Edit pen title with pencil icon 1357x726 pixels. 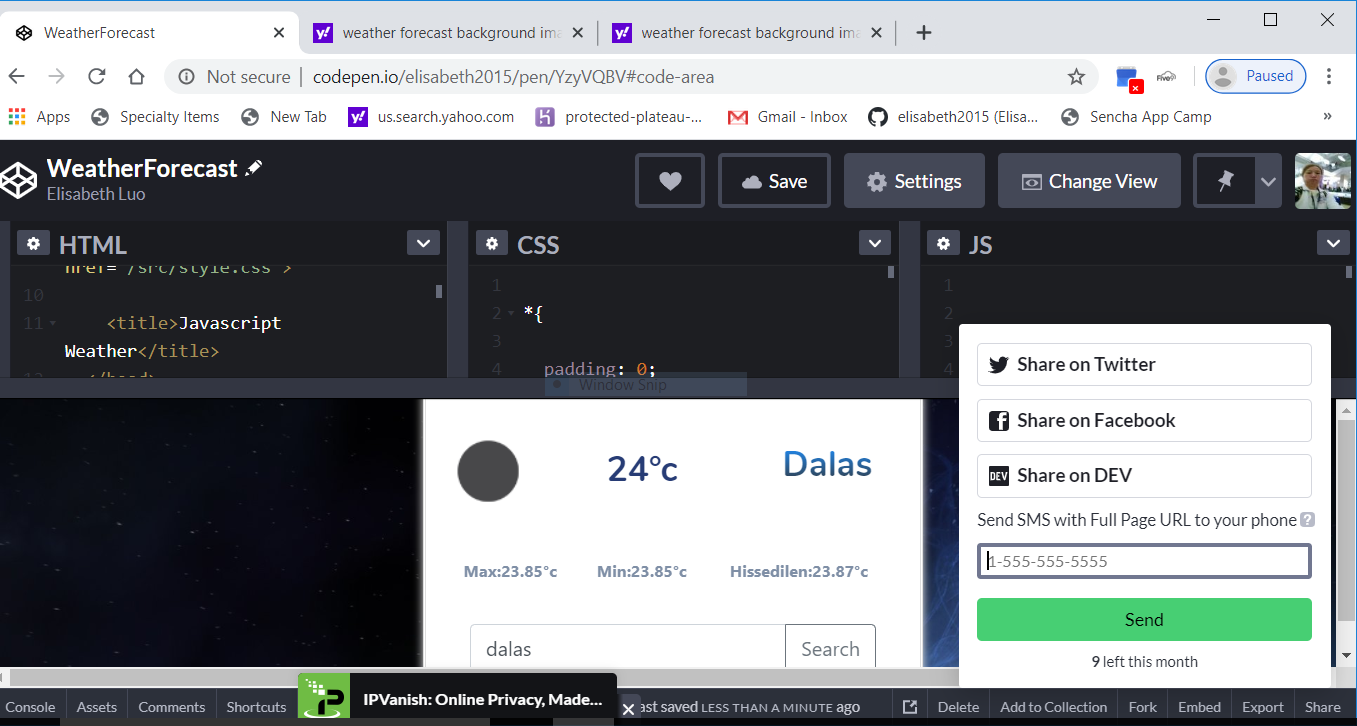254,168
